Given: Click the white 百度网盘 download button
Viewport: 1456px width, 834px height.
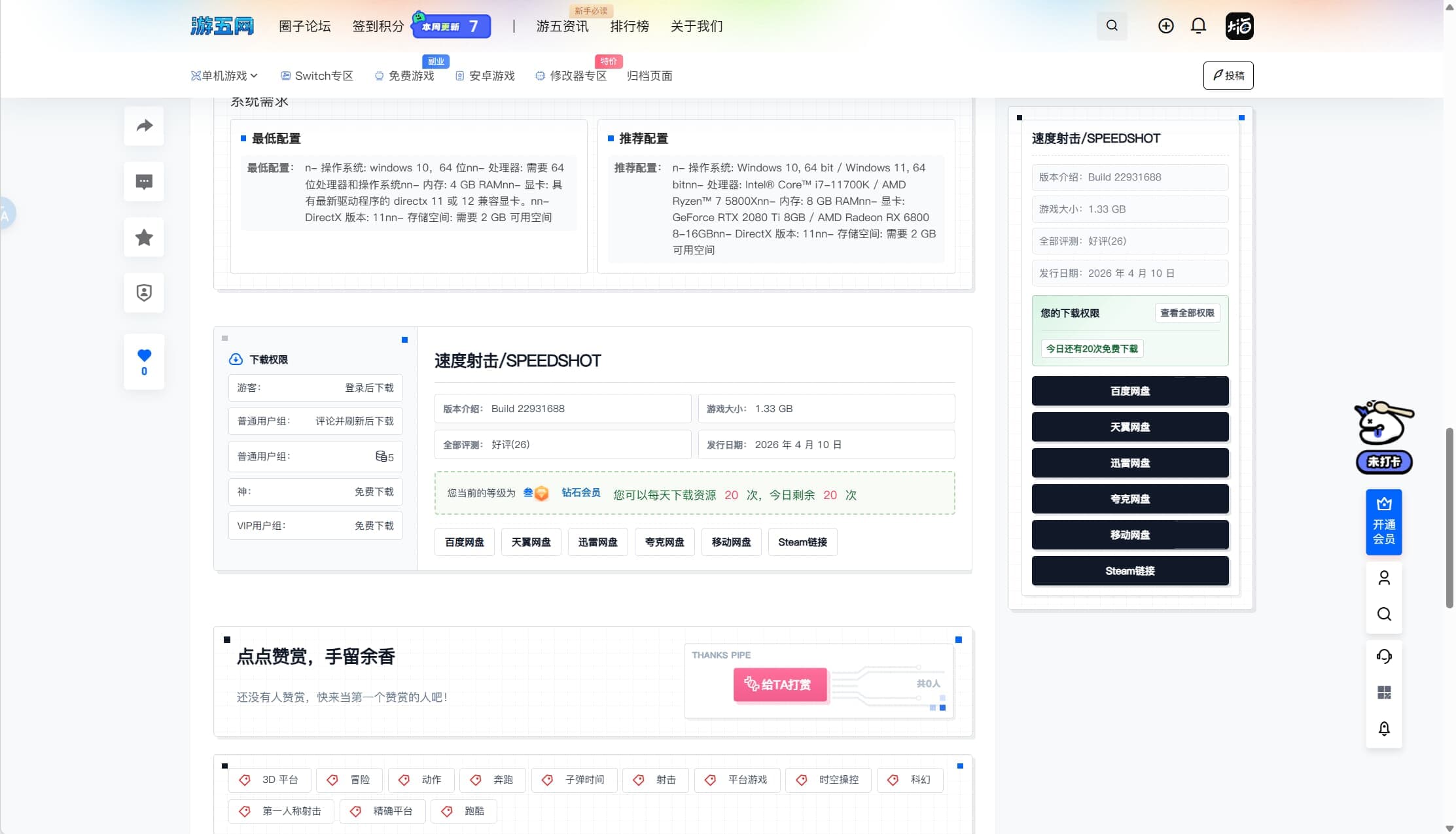Looking at the screenshot, I should click(x=465, y=542).
